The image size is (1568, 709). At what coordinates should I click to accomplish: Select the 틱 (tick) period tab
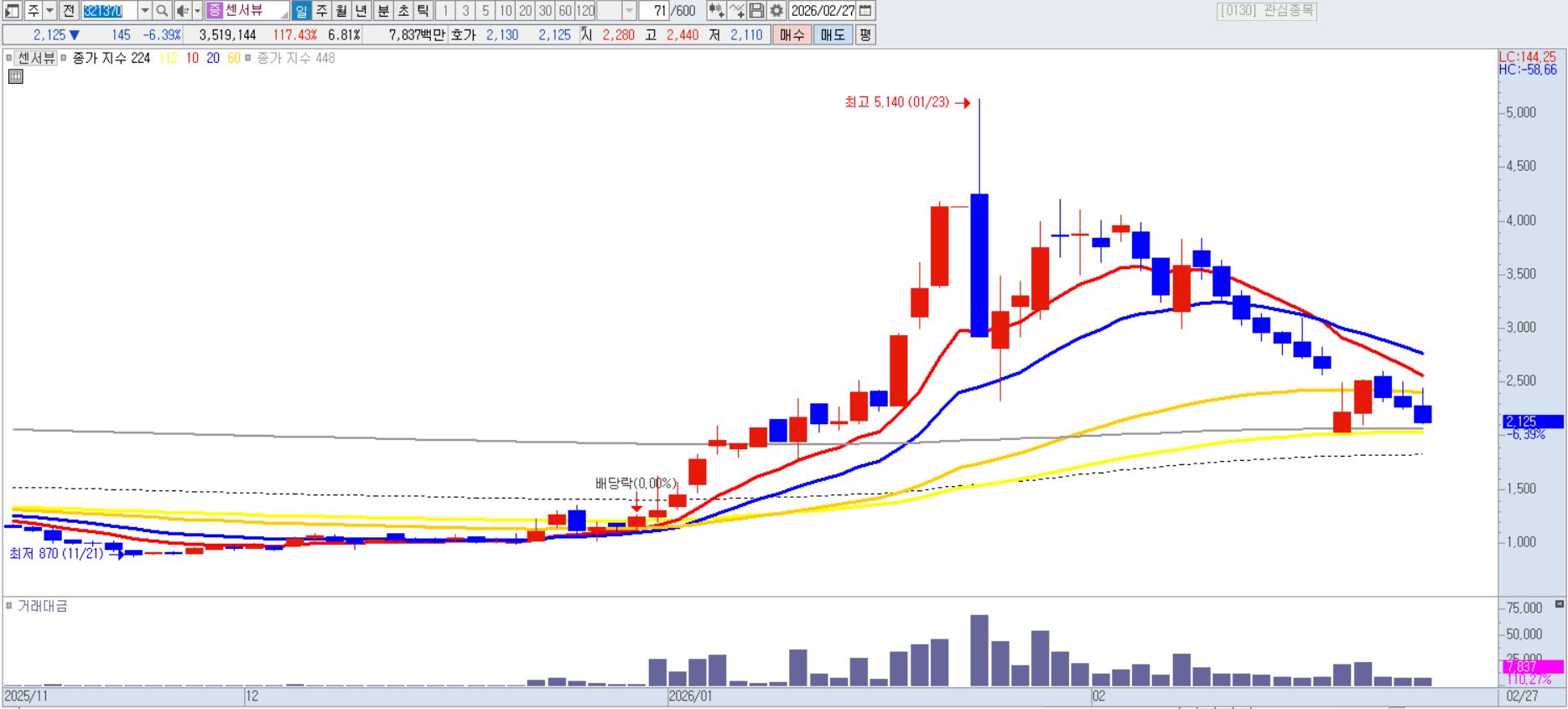[x=423, y=11]
